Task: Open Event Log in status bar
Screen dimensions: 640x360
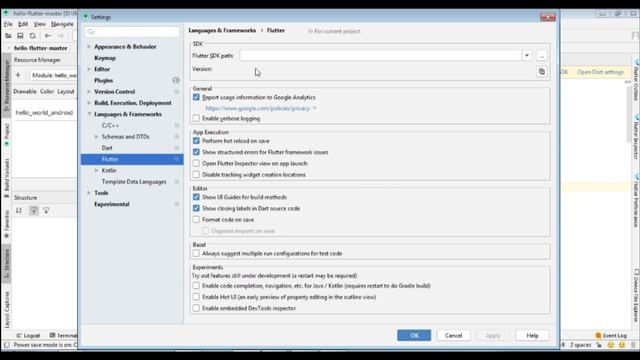Action: coord(611,336)
